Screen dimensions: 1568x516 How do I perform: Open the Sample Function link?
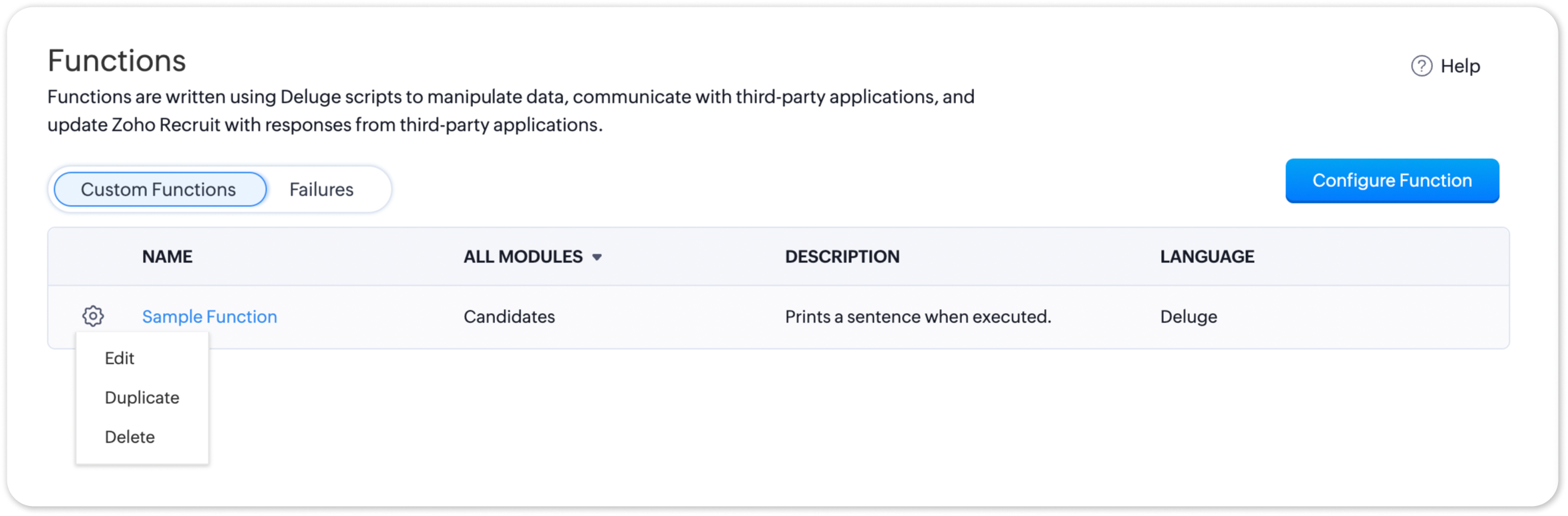point(209,316)
